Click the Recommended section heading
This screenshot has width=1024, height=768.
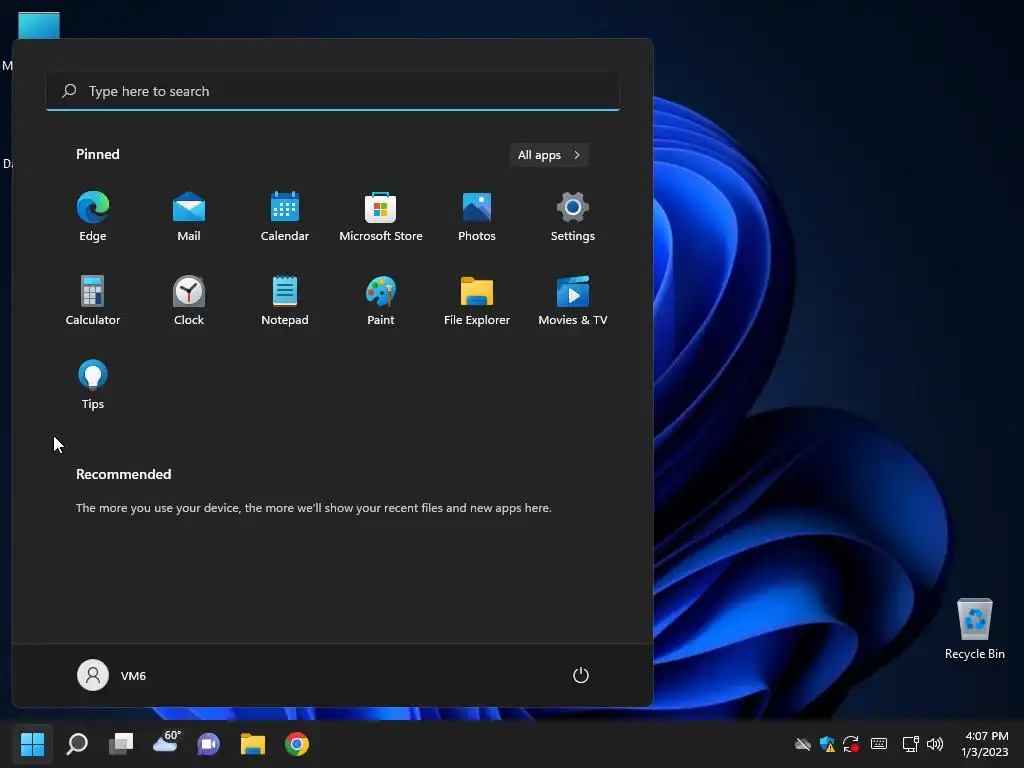(123, 474)
